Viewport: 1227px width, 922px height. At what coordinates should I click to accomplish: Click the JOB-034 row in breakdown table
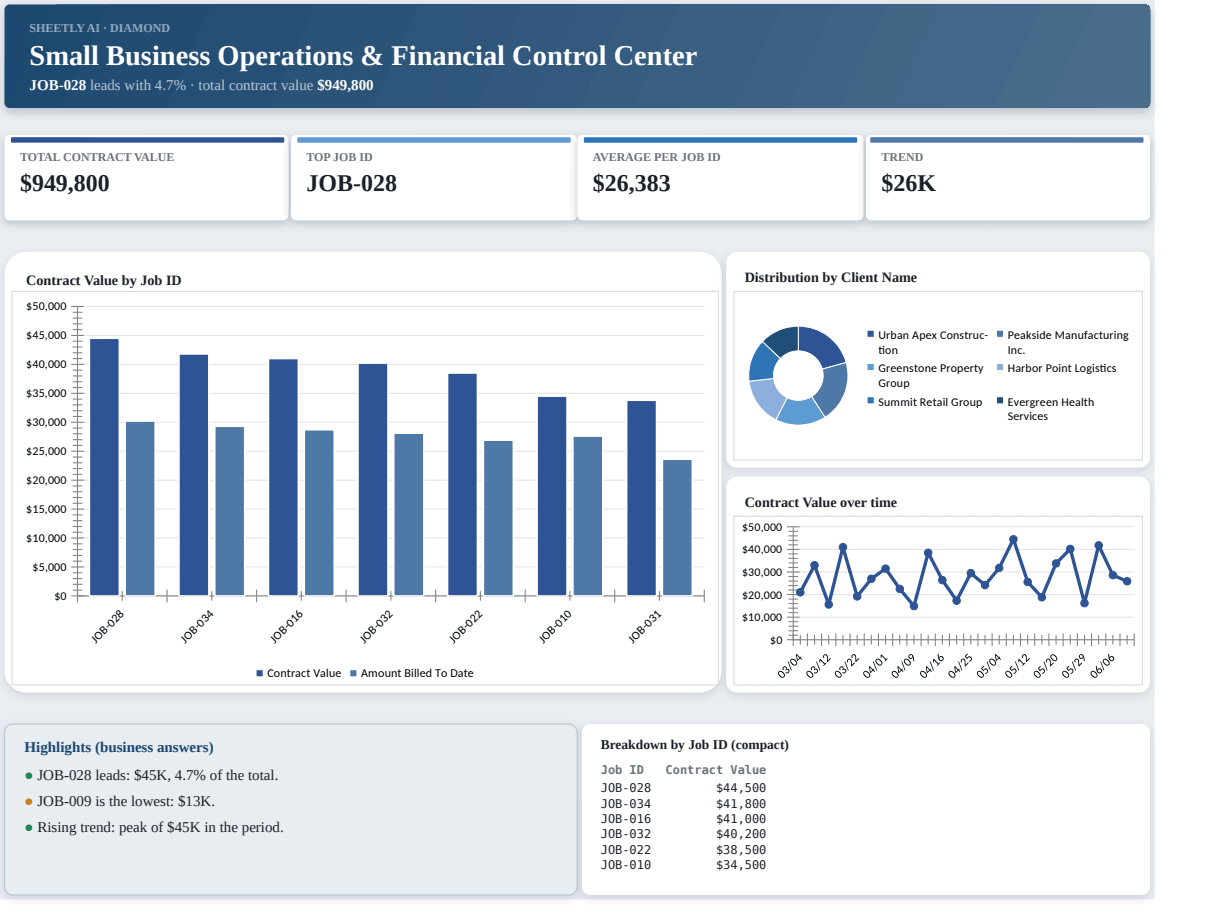[683, 804]
